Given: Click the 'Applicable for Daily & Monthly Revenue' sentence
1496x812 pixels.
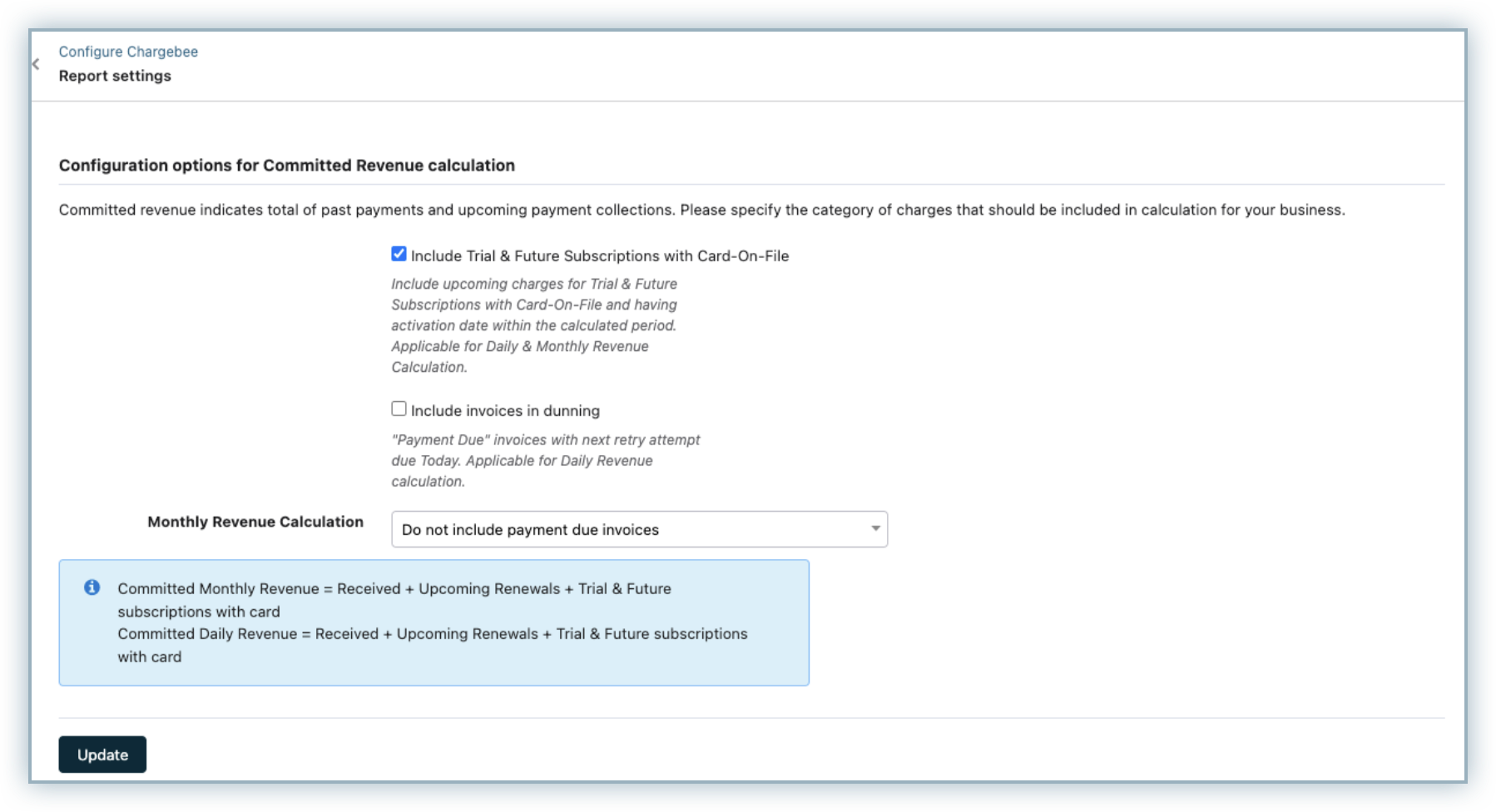Looking at the screenshot, I should 520,346.
